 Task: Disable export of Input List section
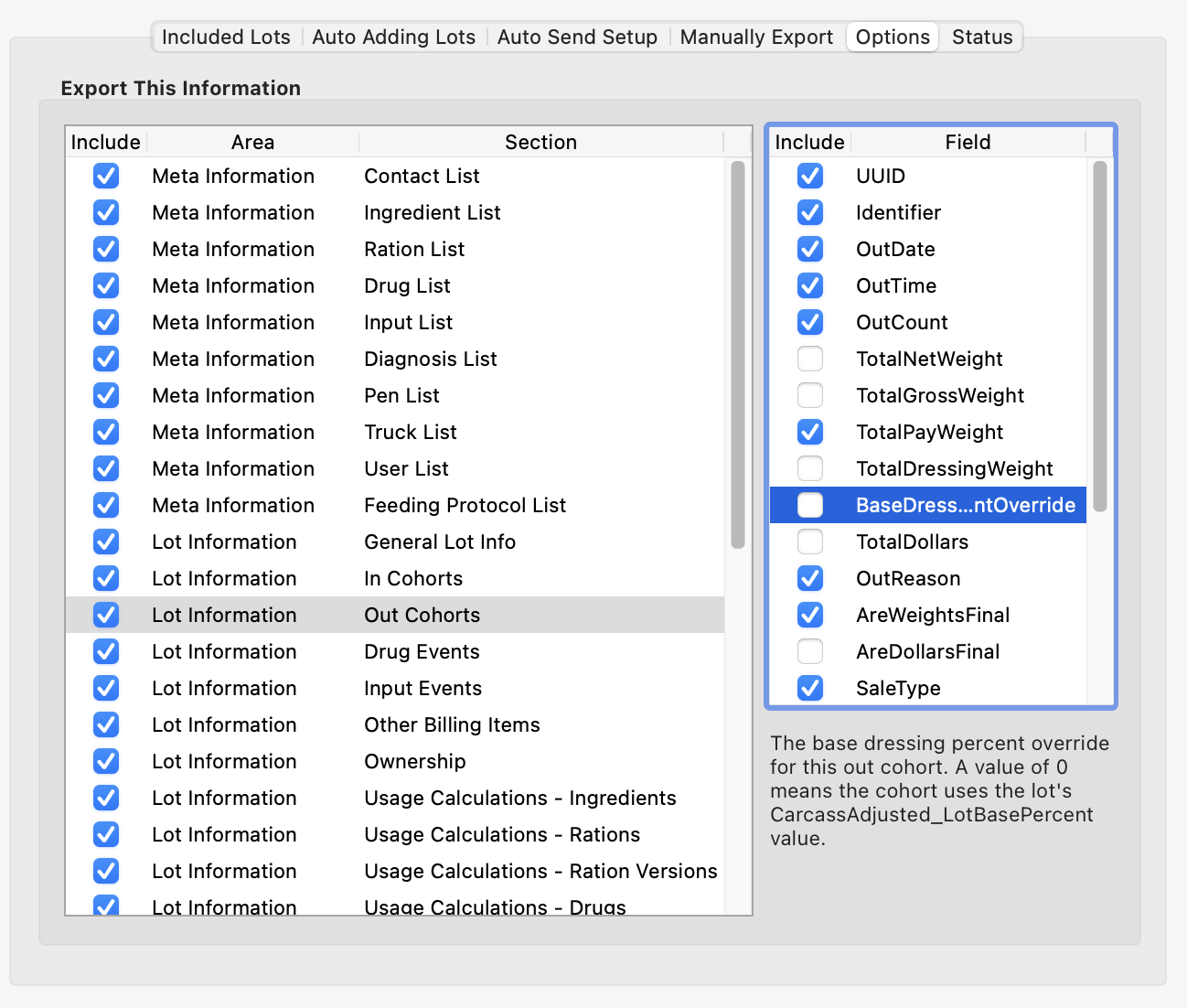[x=106, y=322]
